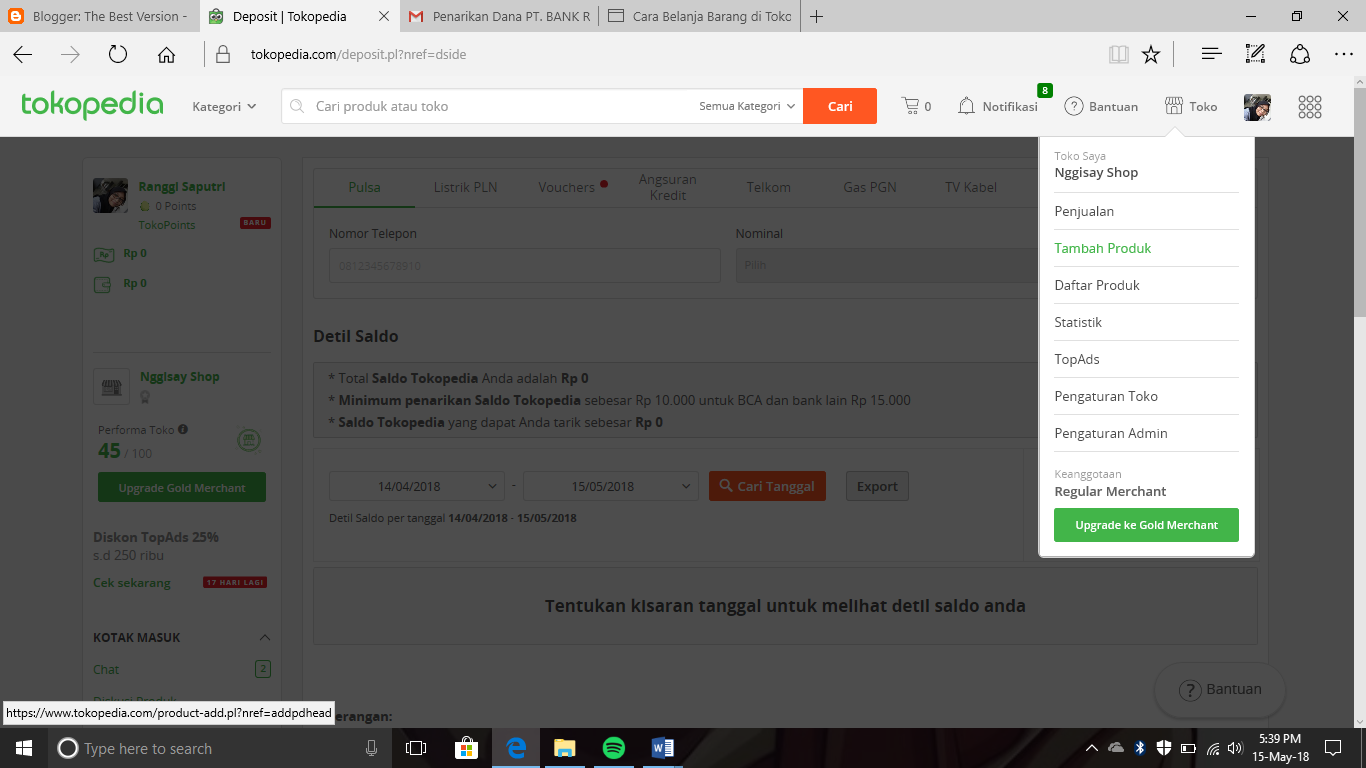1366x768 pixels.
Task: Switch to the Gas PGN tab
Action: click(x=869, y=187)
